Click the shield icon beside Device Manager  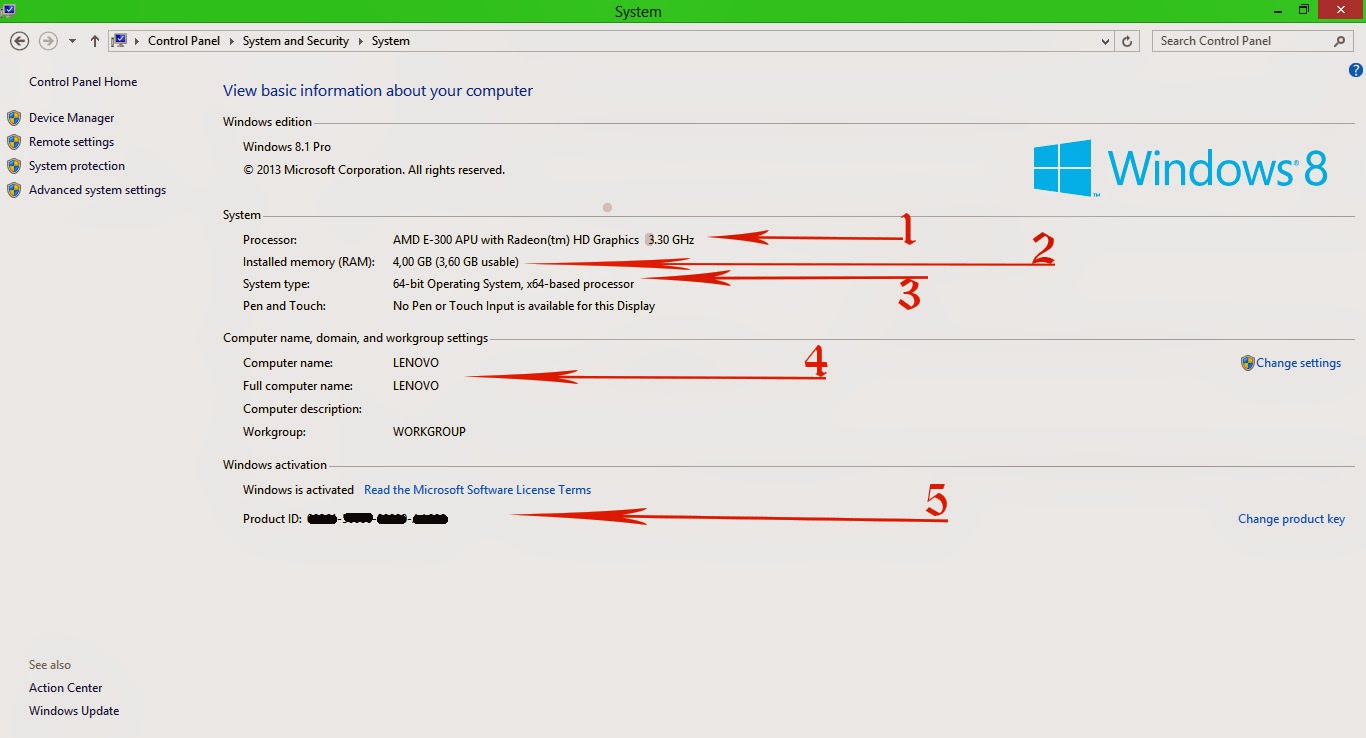(x=14, y=117)
